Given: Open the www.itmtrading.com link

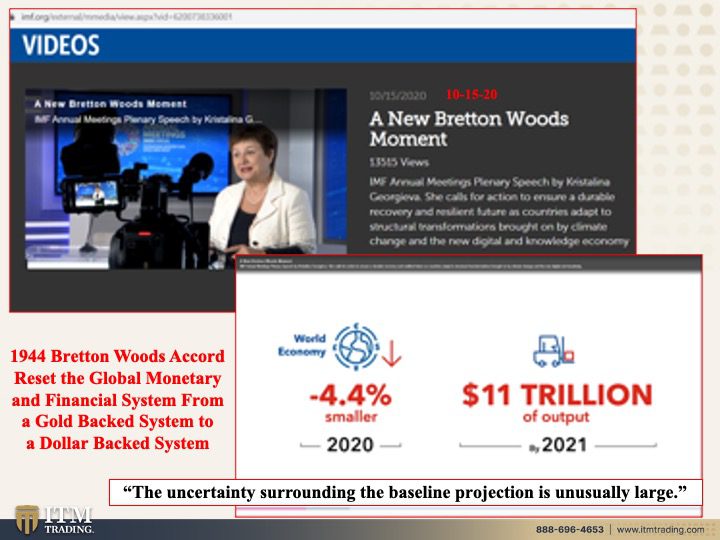Looking at the screenshot, I should [660, 529].
